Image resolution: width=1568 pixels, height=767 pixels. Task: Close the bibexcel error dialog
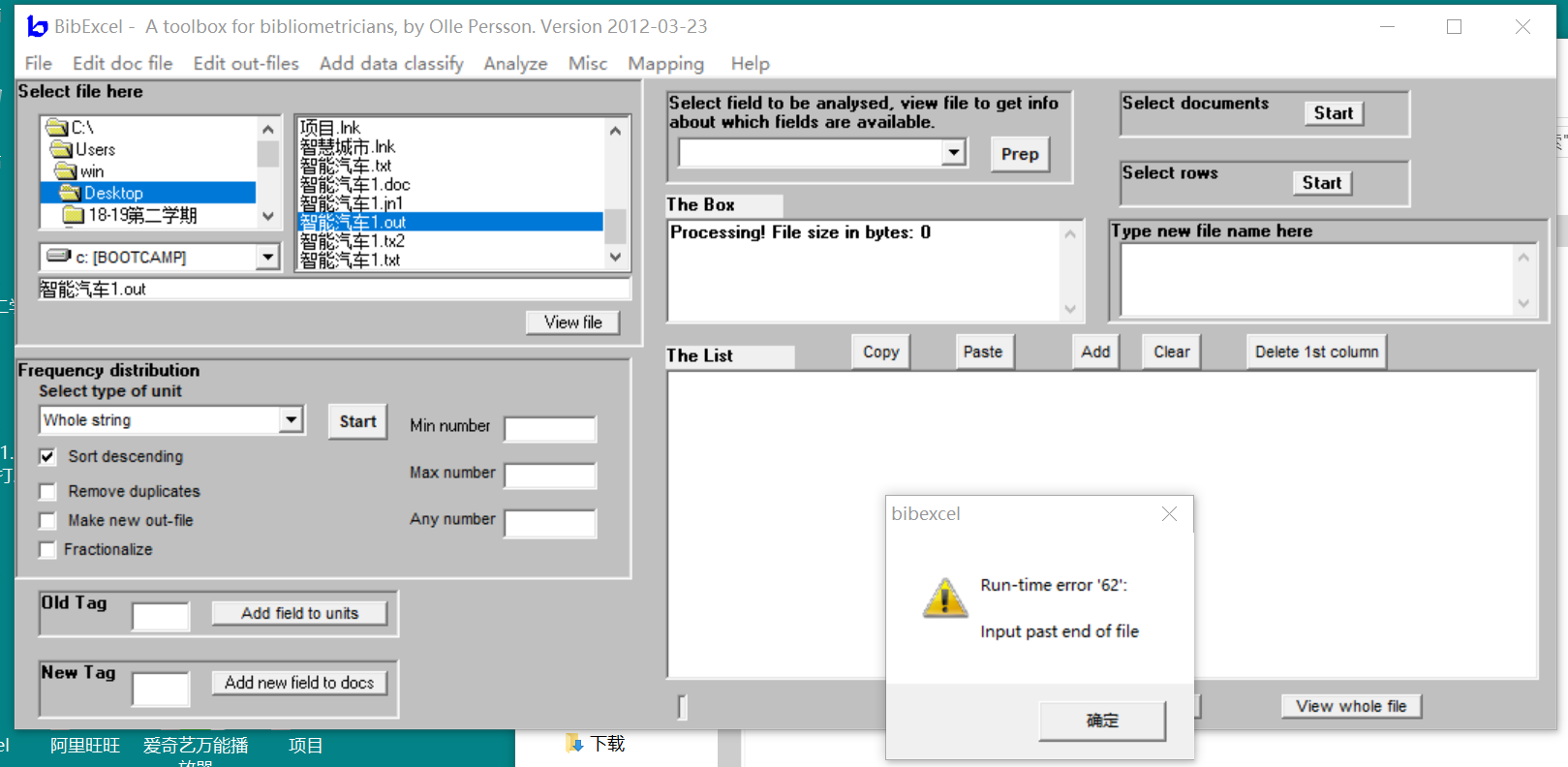pyautogui.click(x=1169, y=514)
